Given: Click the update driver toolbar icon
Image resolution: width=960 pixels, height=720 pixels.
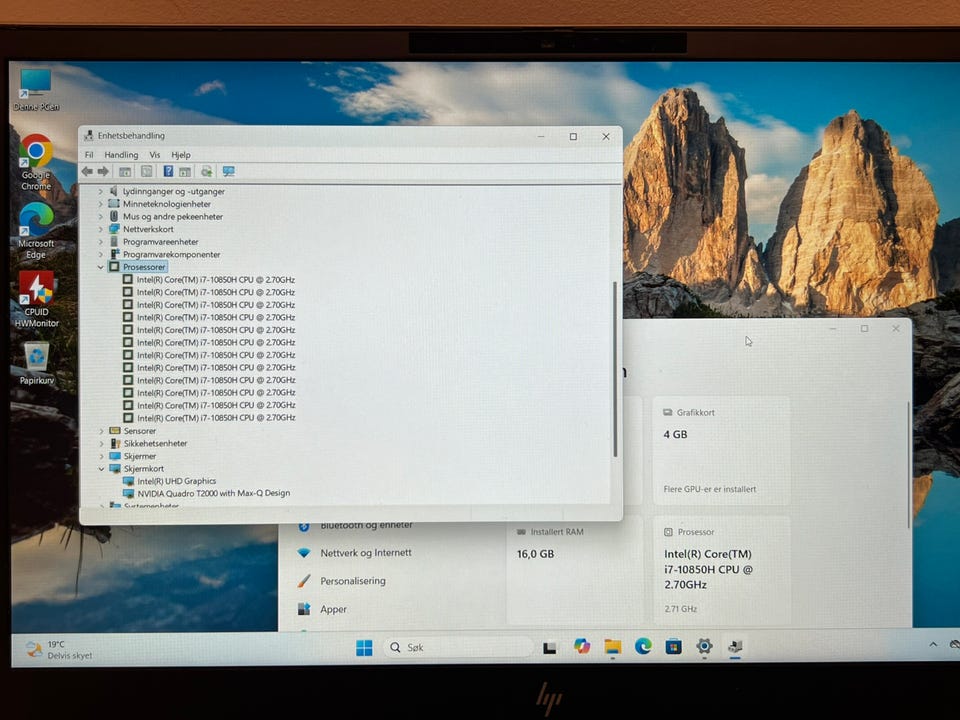Looking at the screenshot, I should (207, 171).
